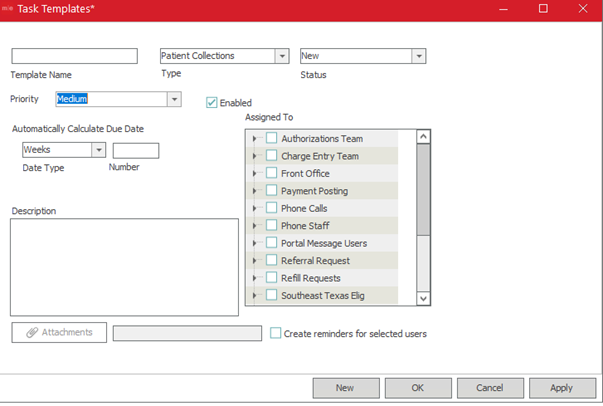Click the Attachments paperclip button
This screenshot has width=603, height=406.
(x=59, y=333)
